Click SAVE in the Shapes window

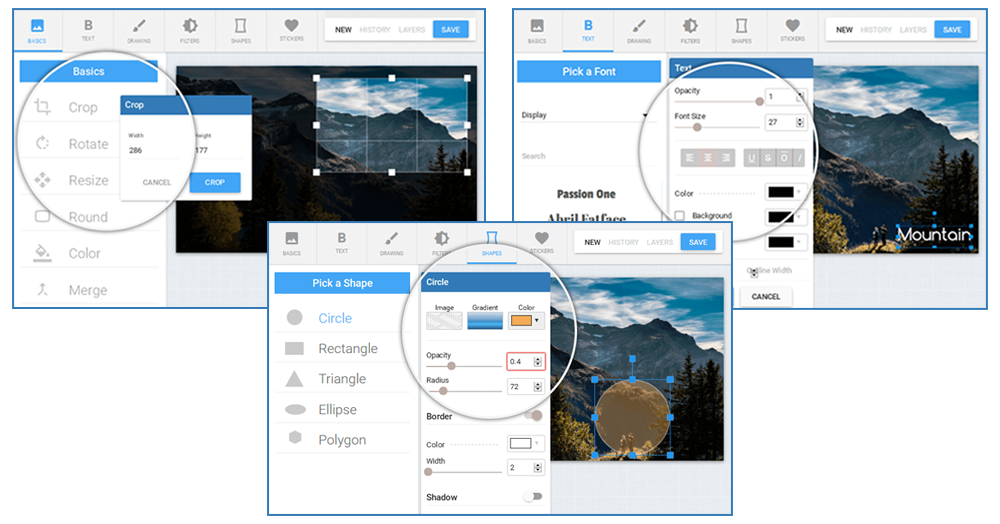pyautogui.click(x=698, y=242)
